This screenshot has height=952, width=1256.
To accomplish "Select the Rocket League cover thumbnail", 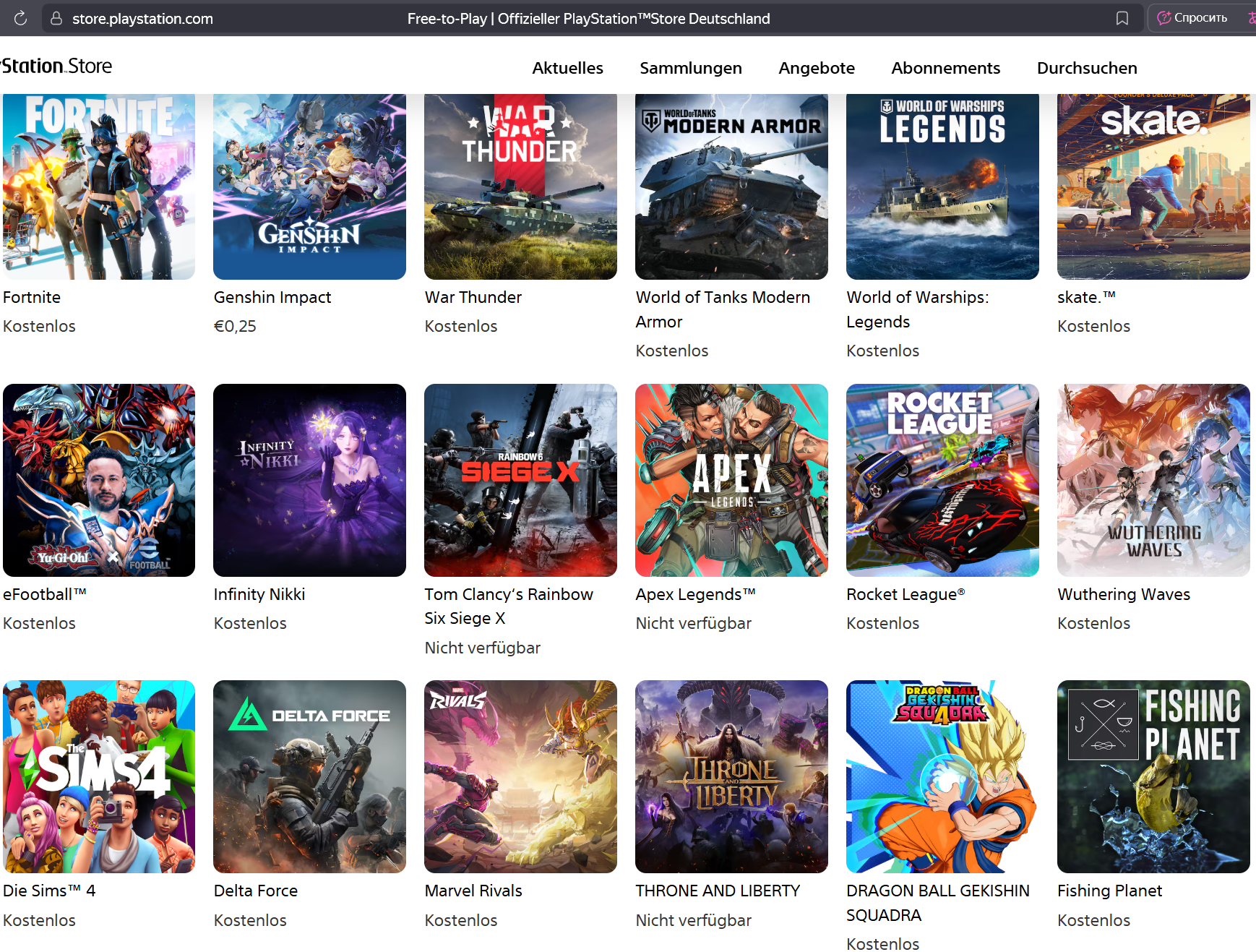I will tap(942, 480).
